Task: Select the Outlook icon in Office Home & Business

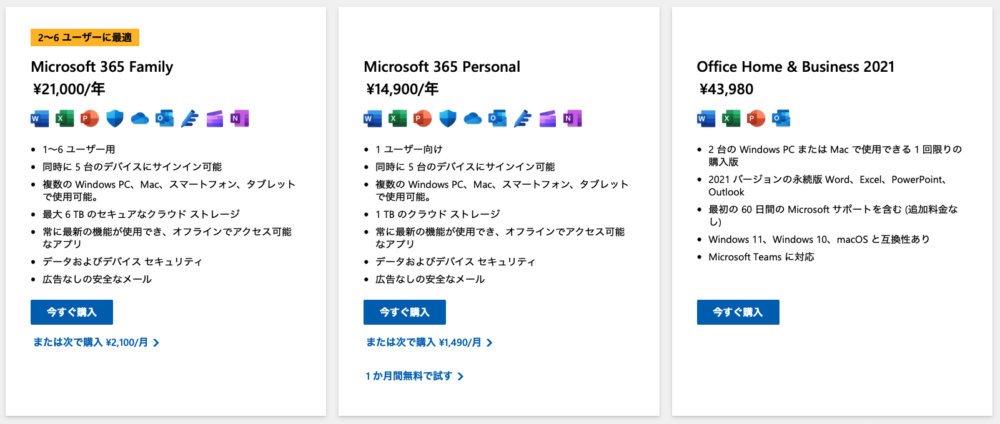Action: tap(781, 118)
